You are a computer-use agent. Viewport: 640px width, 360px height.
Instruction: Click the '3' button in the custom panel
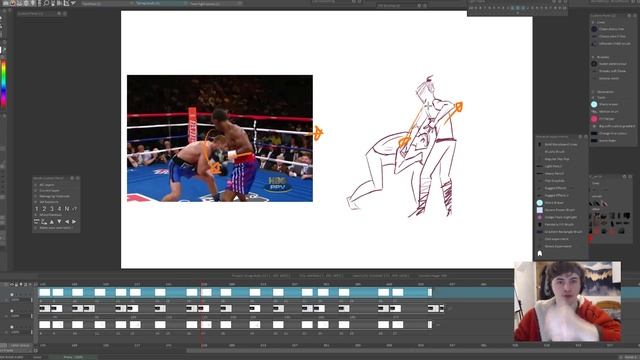click(52, 209)
